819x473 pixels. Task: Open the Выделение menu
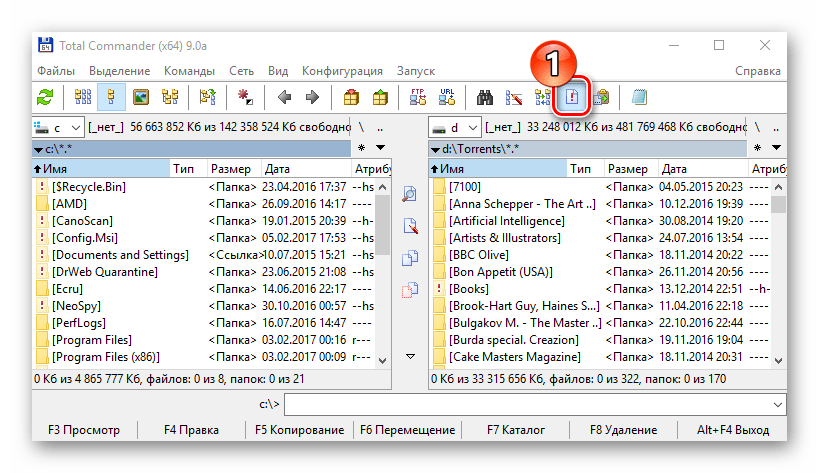tap(120, 70)
